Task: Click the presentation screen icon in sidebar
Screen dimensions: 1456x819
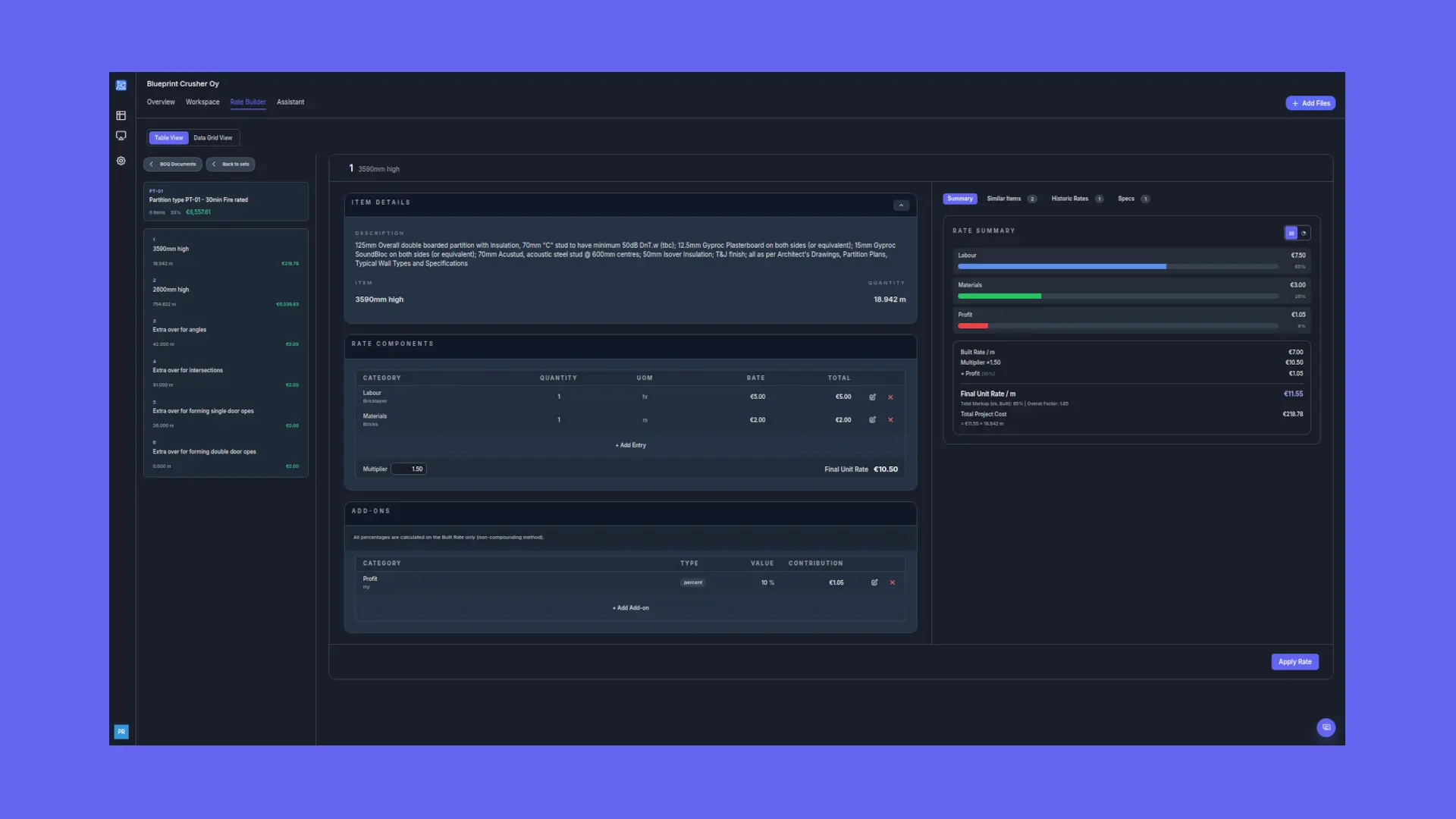Action: (x=121, y=136)
